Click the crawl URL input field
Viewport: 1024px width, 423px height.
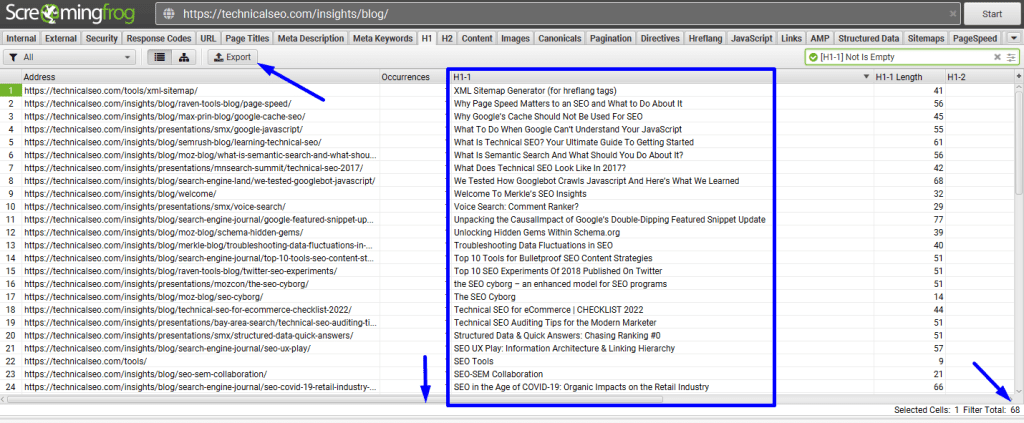coord(560,15)
